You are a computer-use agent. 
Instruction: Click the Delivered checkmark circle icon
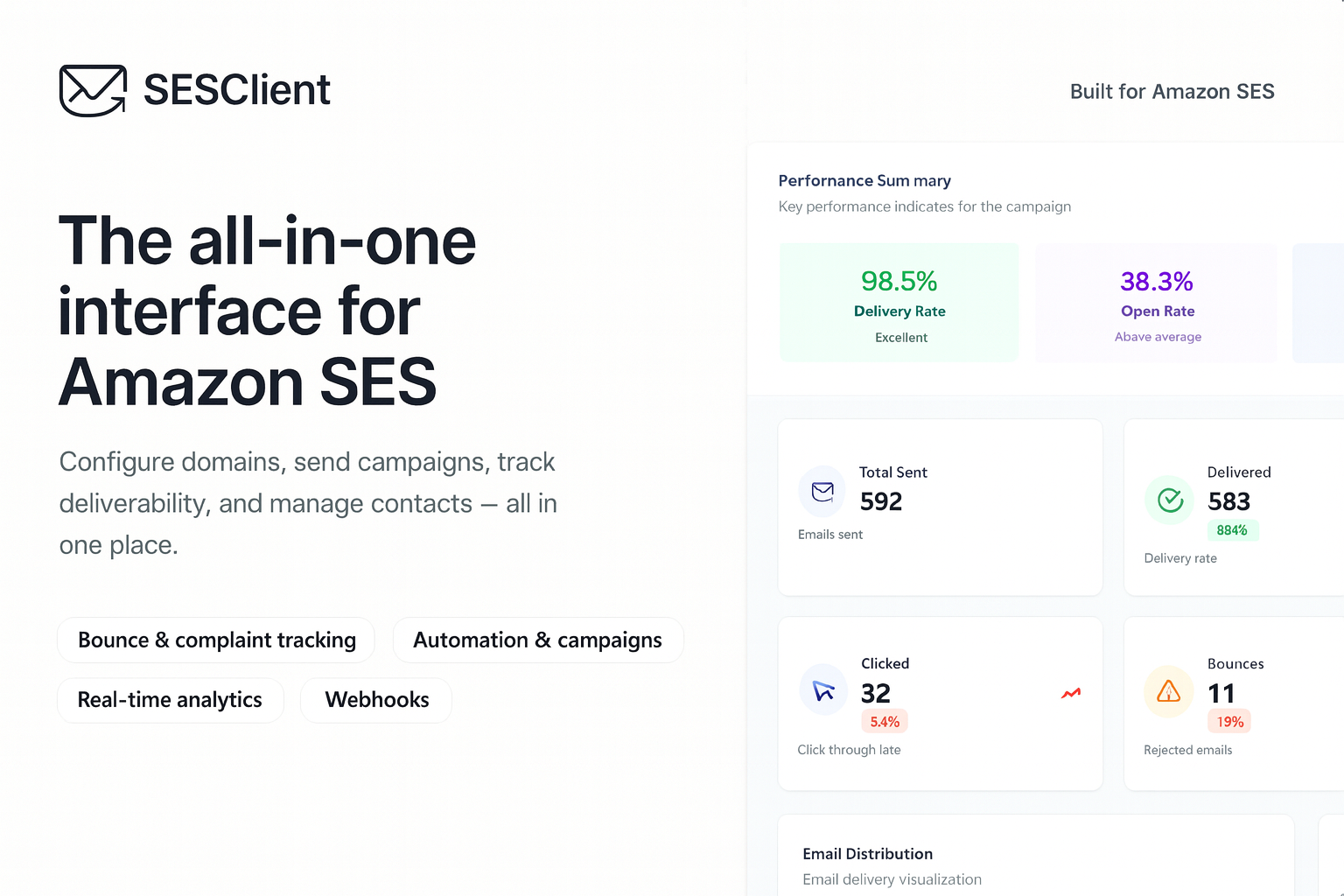1170,500
